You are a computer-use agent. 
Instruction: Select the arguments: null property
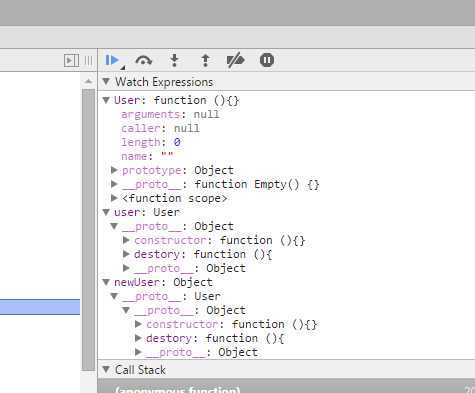tap(170, 114)
